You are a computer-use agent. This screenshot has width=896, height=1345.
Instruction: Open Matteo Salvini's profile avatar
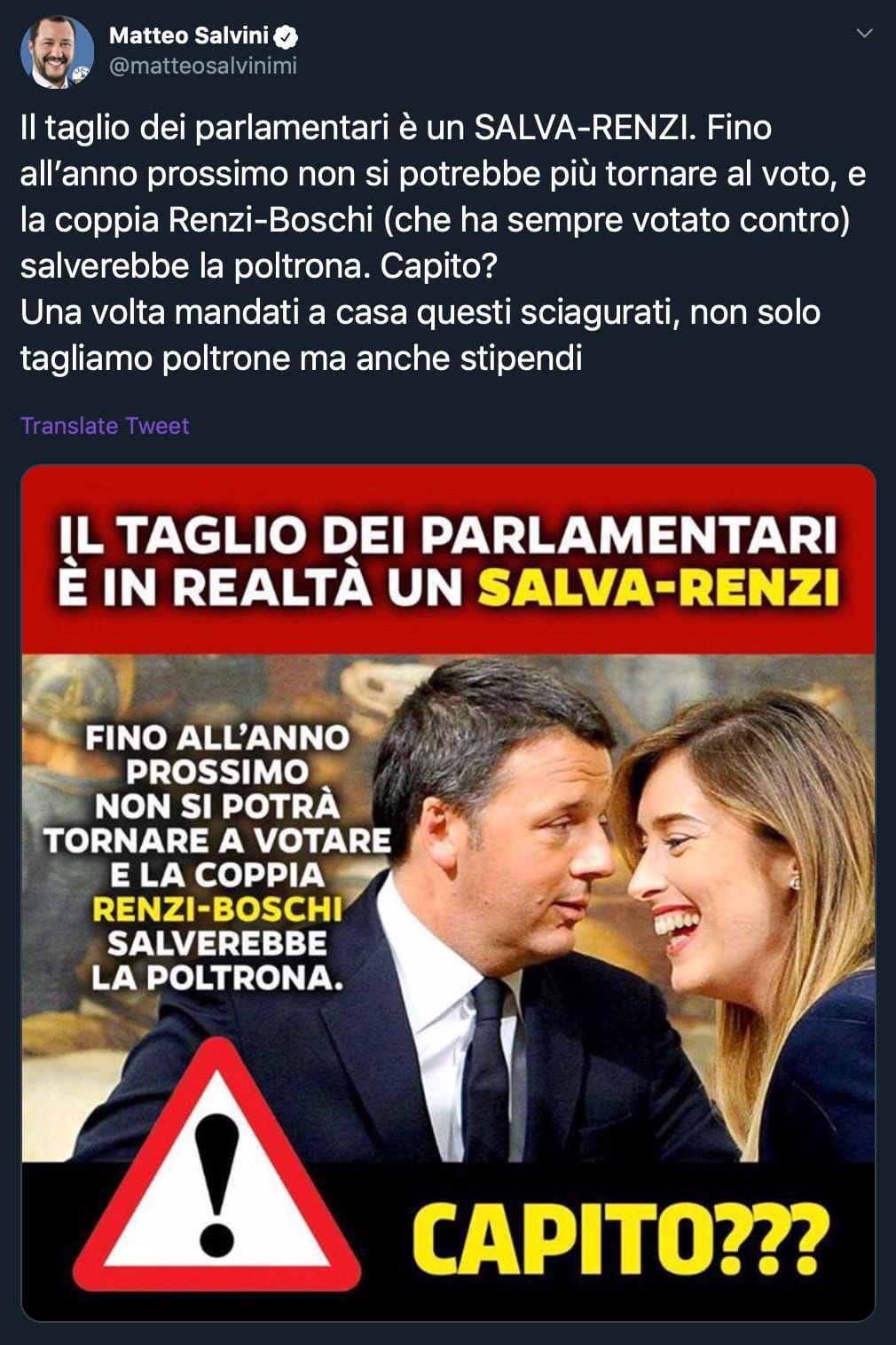click(x=57, y=51)
